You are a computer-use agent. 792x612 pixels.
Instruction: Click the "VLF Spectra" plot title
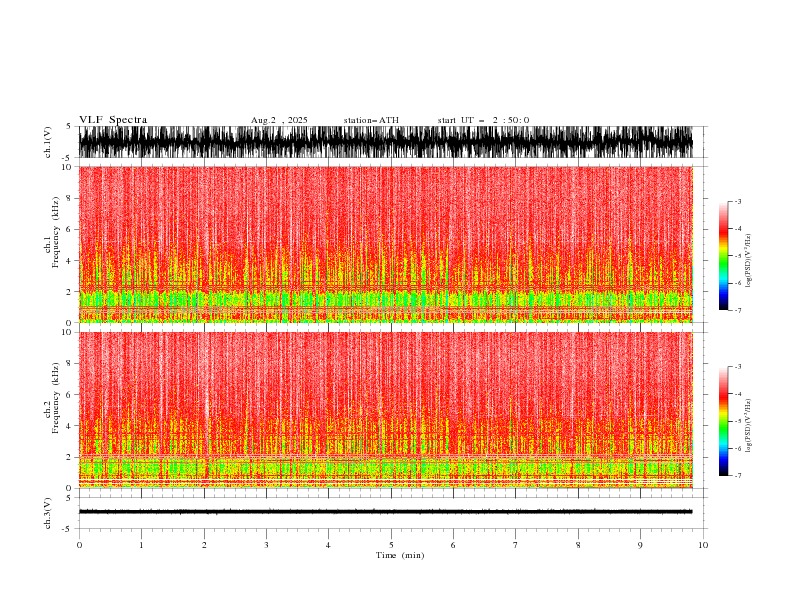pos(113,120)
